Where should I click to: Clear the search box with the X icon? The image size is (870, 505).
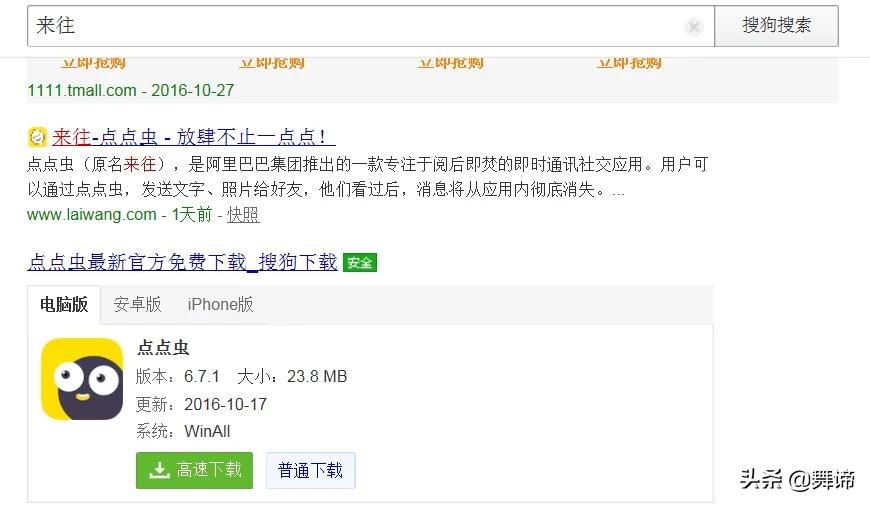pyautogui.click(x=694, y=26)
